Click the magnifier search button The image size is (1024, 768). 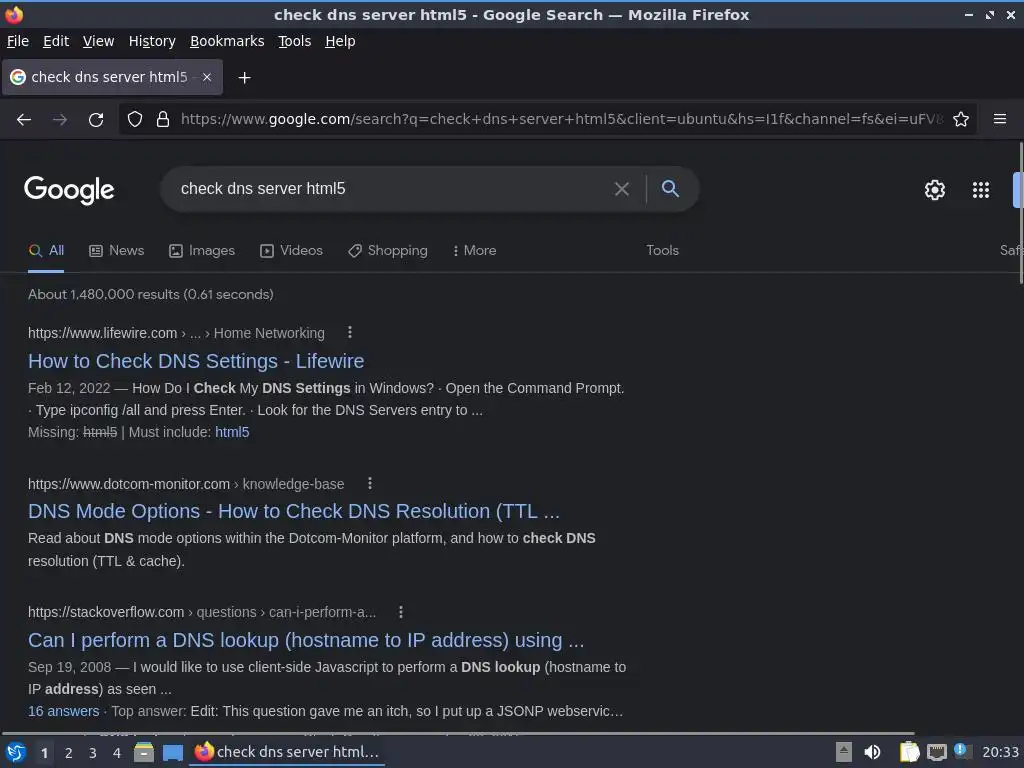(x=670, y=189)
